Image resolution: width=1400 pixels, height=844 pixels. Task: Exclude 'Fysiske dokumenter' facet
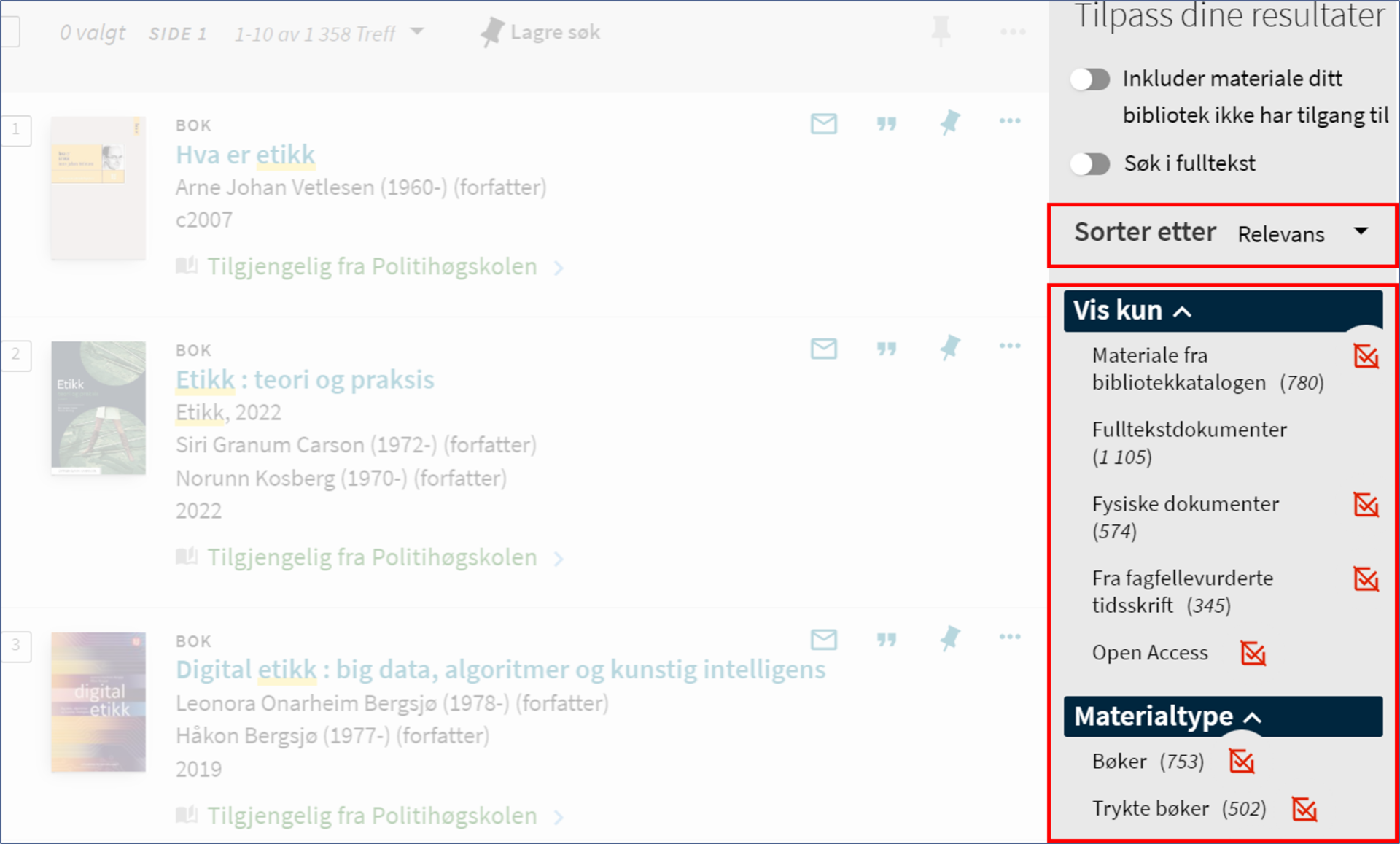click(1366, 505)
